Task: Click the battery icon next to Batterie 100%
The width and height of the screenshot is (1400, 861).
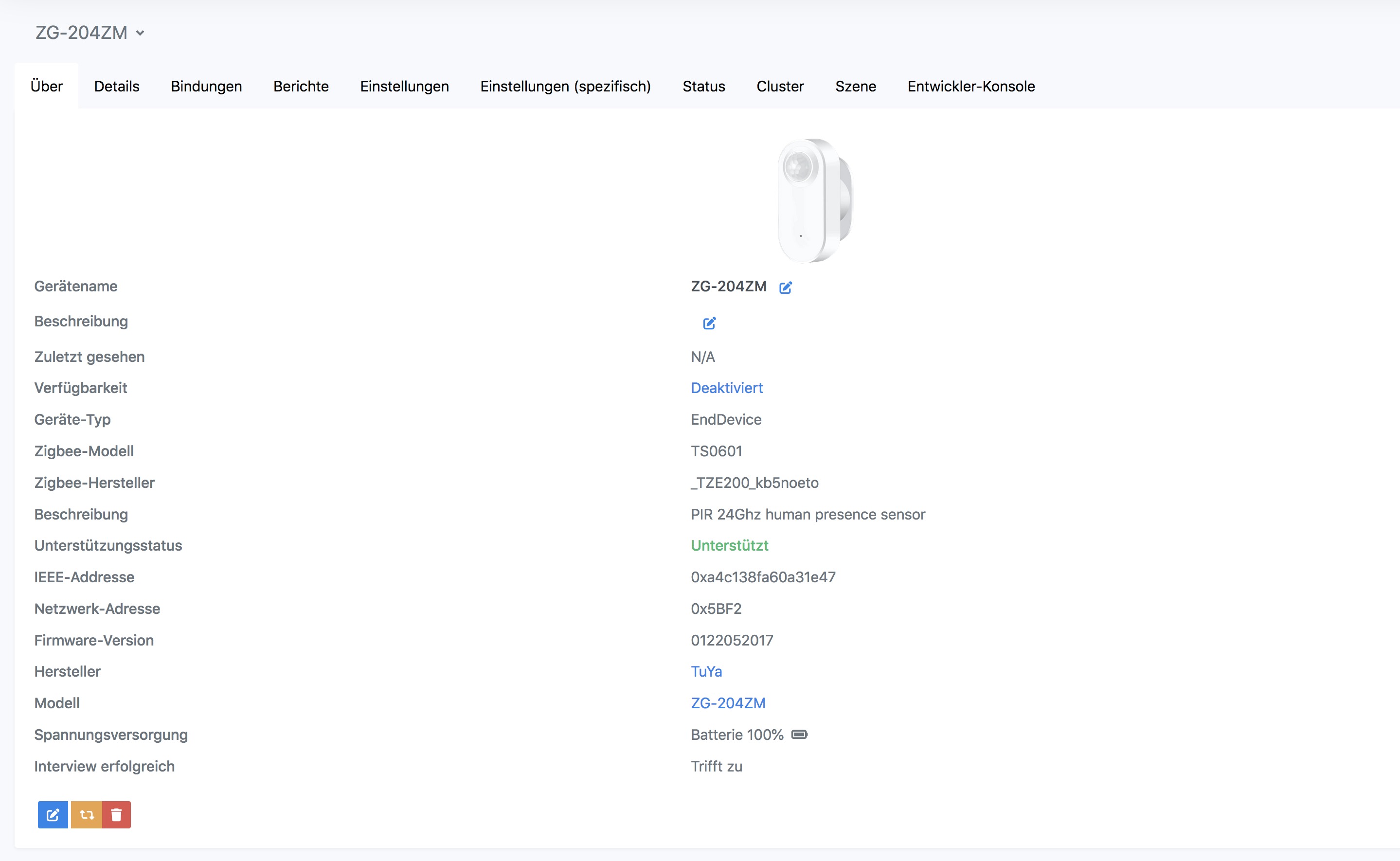Action: pos(799,735)
